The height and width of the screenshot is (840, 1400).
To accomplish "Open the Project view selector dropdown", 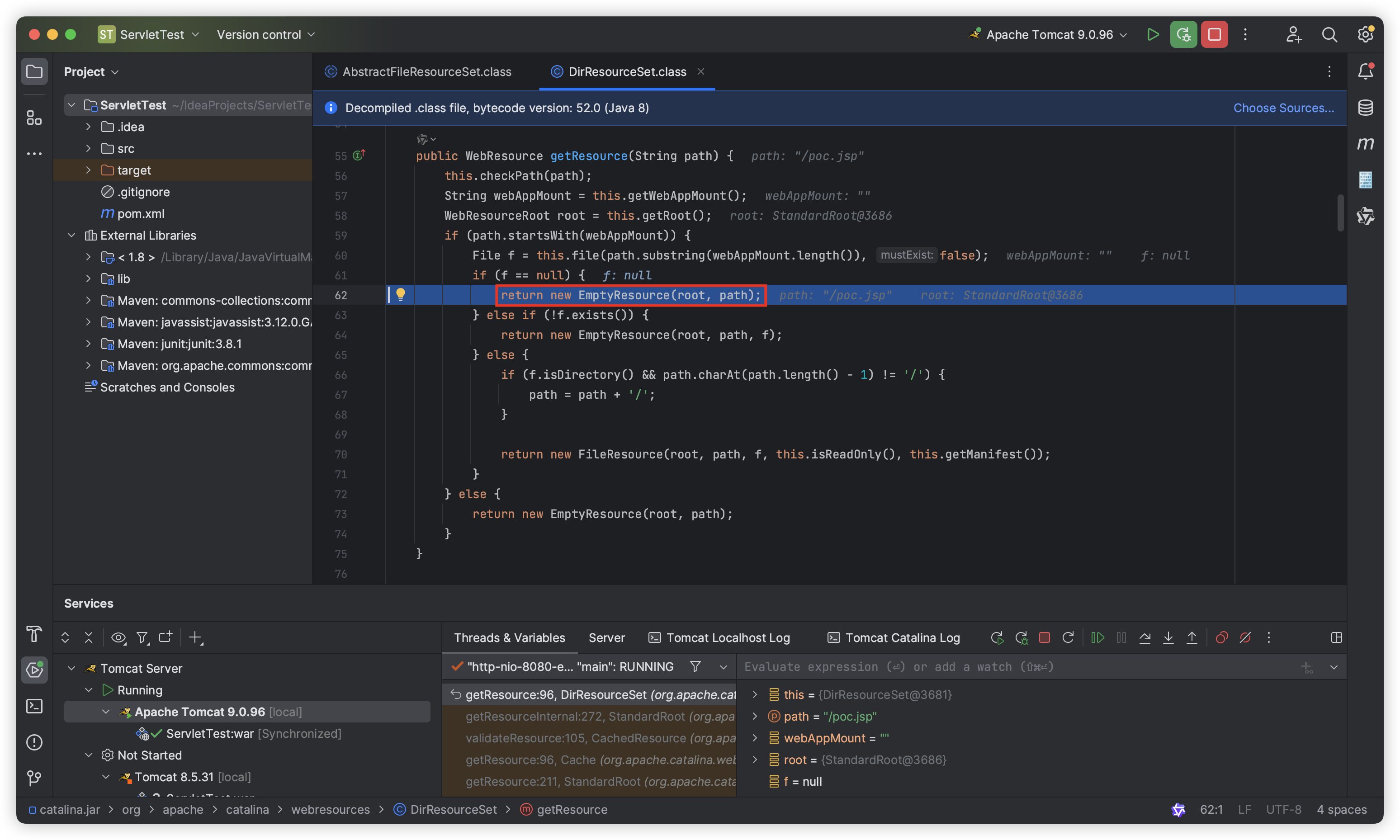I will 91,72.
